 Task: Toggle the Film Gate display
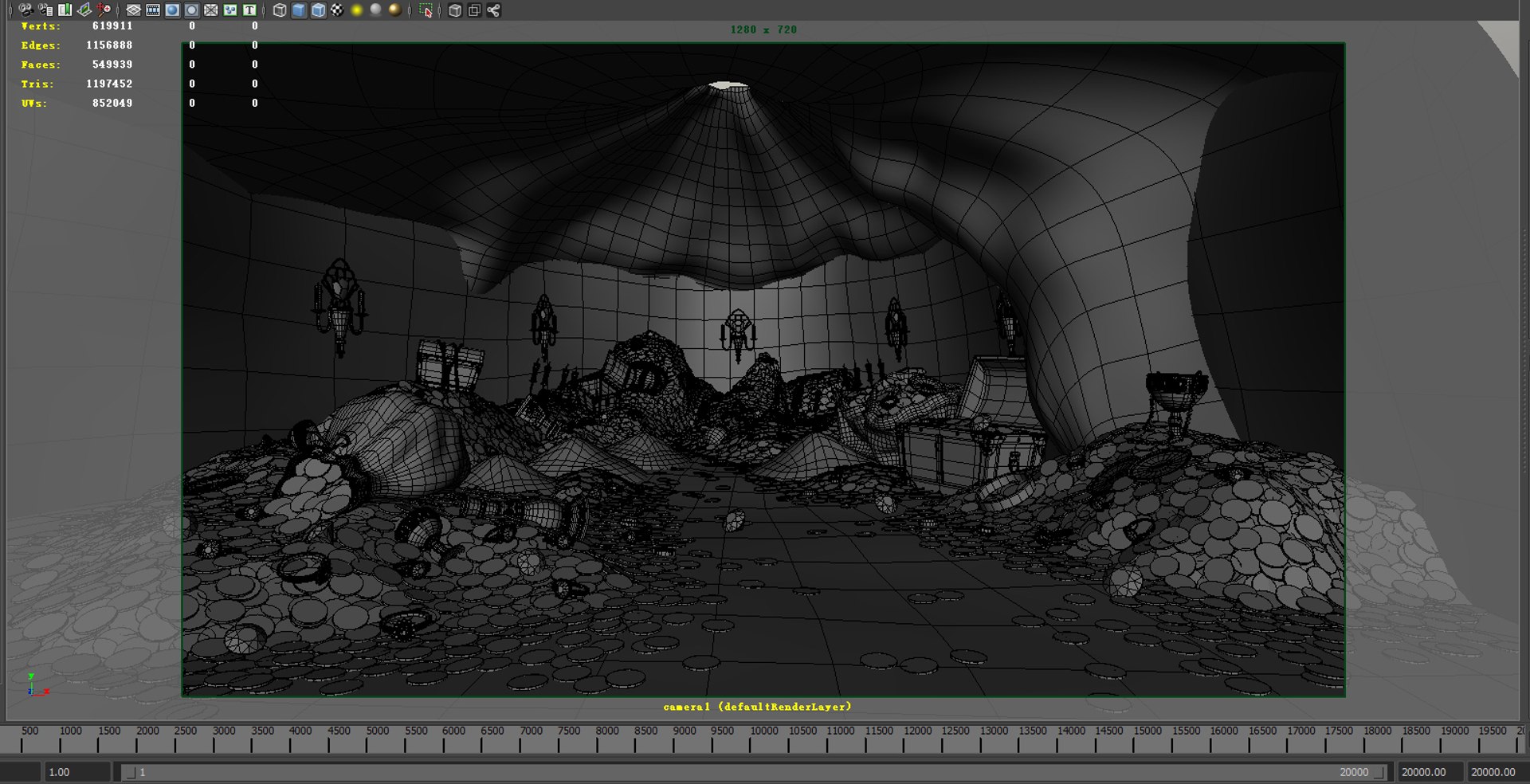click(153, 10)
